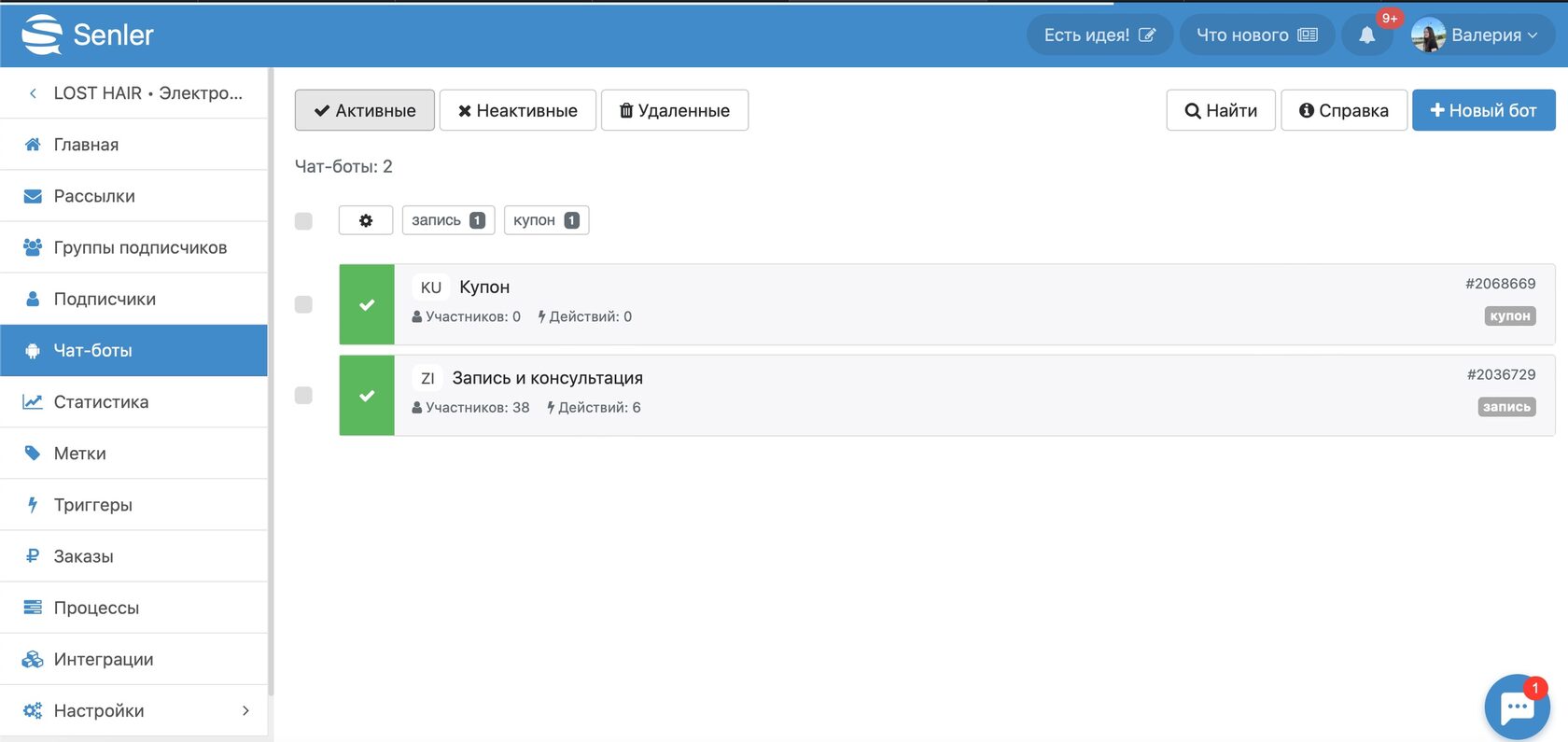Switch to the Активные tab
The width and height of the screenshot is (1568, 742).
(x=365, y=110)
